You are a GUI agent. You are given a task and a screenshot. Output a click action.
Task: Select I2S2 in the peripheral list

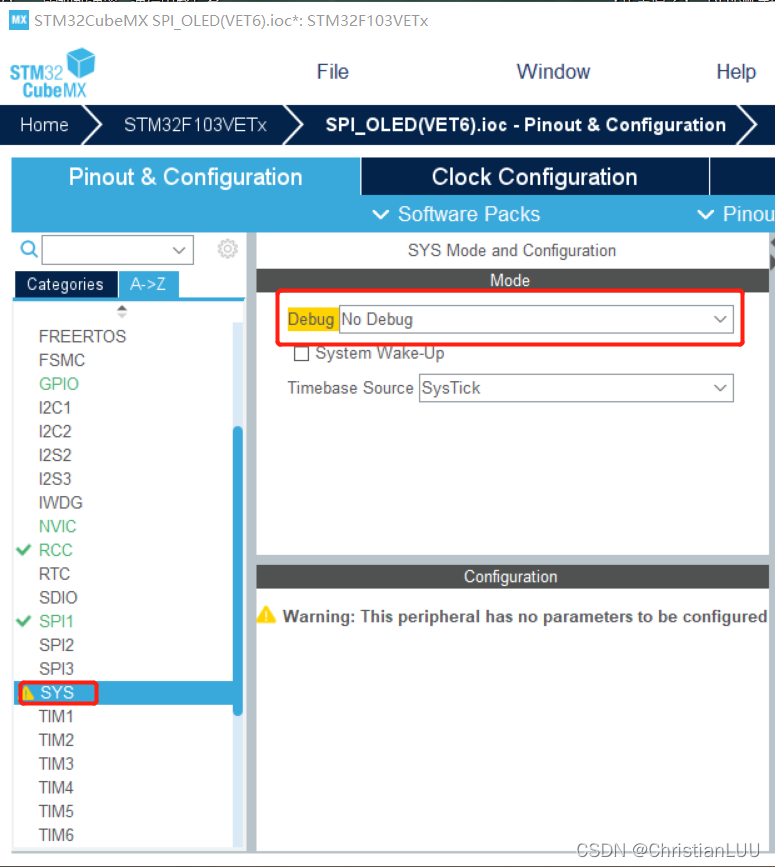pyautogui.click(x=55, y=455)
